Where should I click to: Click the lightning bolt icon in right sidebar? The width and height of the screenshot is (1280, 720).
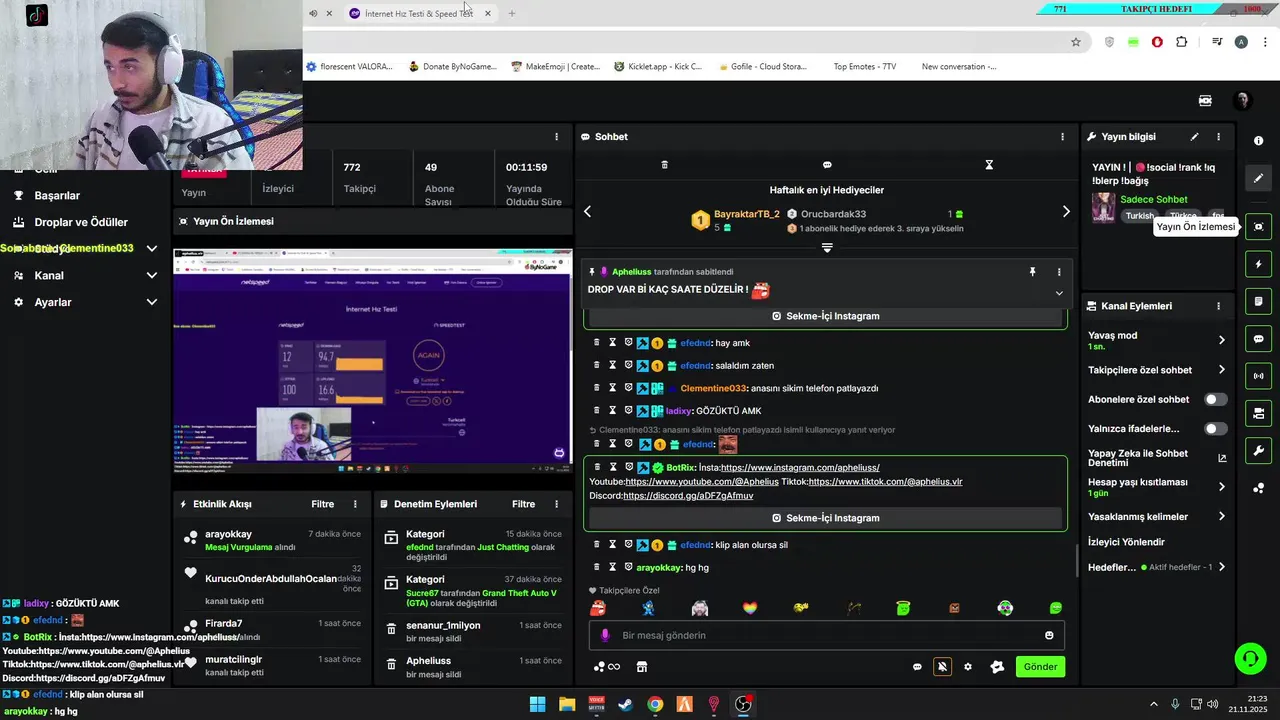pyautogui.click(x=1259, y=264)
